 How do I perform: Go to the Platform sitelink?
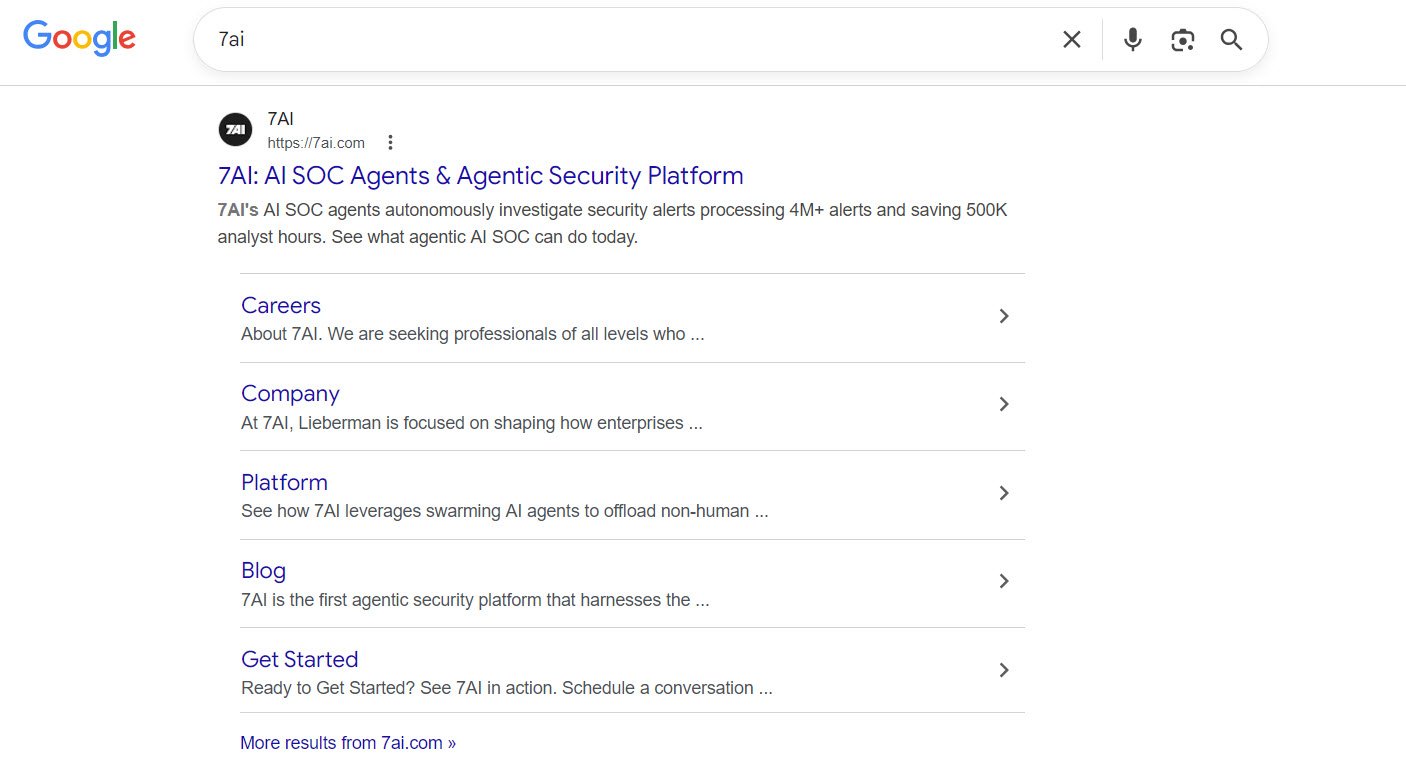point(284,483)
